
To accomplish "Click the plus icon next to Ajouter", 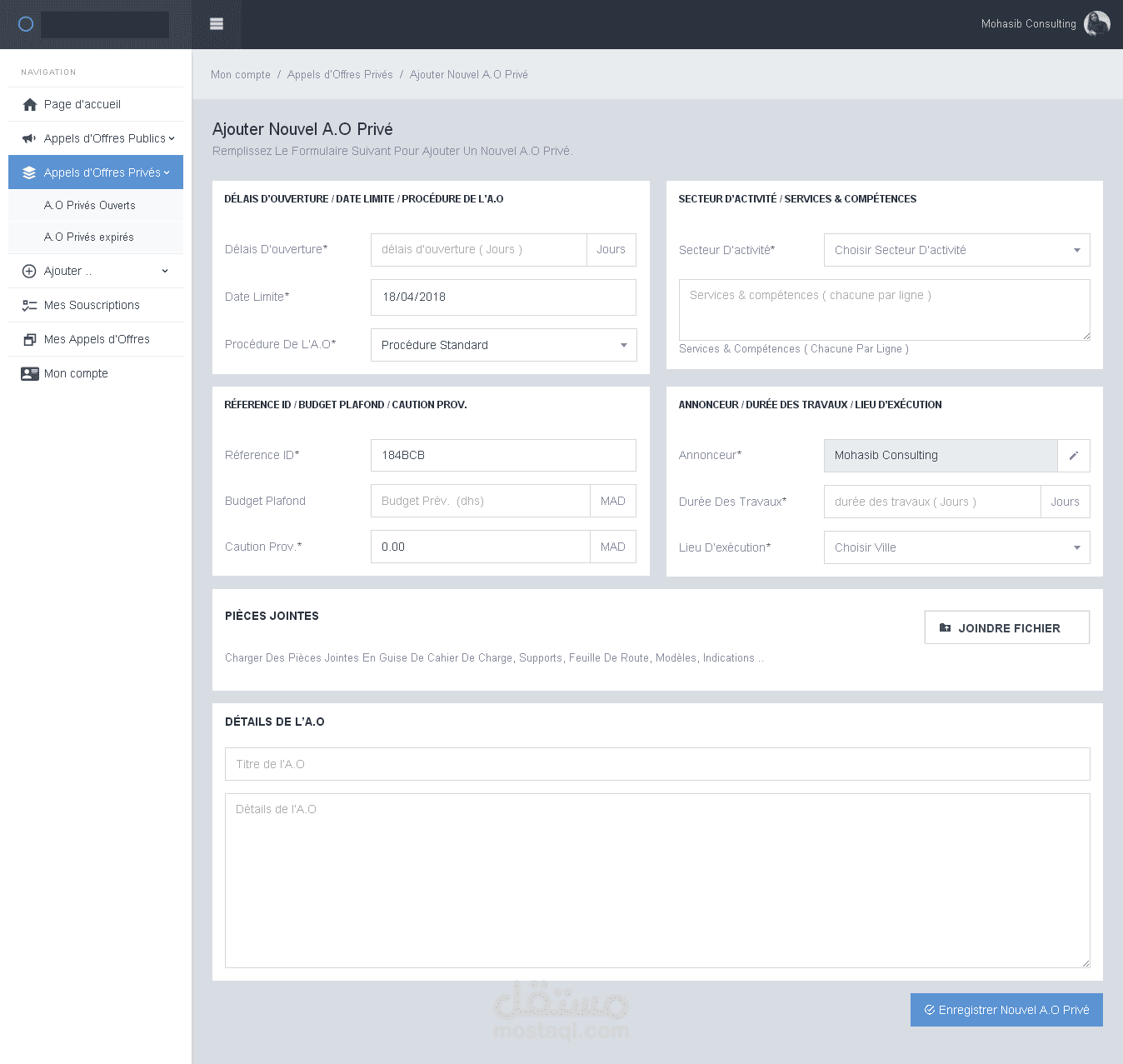I will (29, 271).
